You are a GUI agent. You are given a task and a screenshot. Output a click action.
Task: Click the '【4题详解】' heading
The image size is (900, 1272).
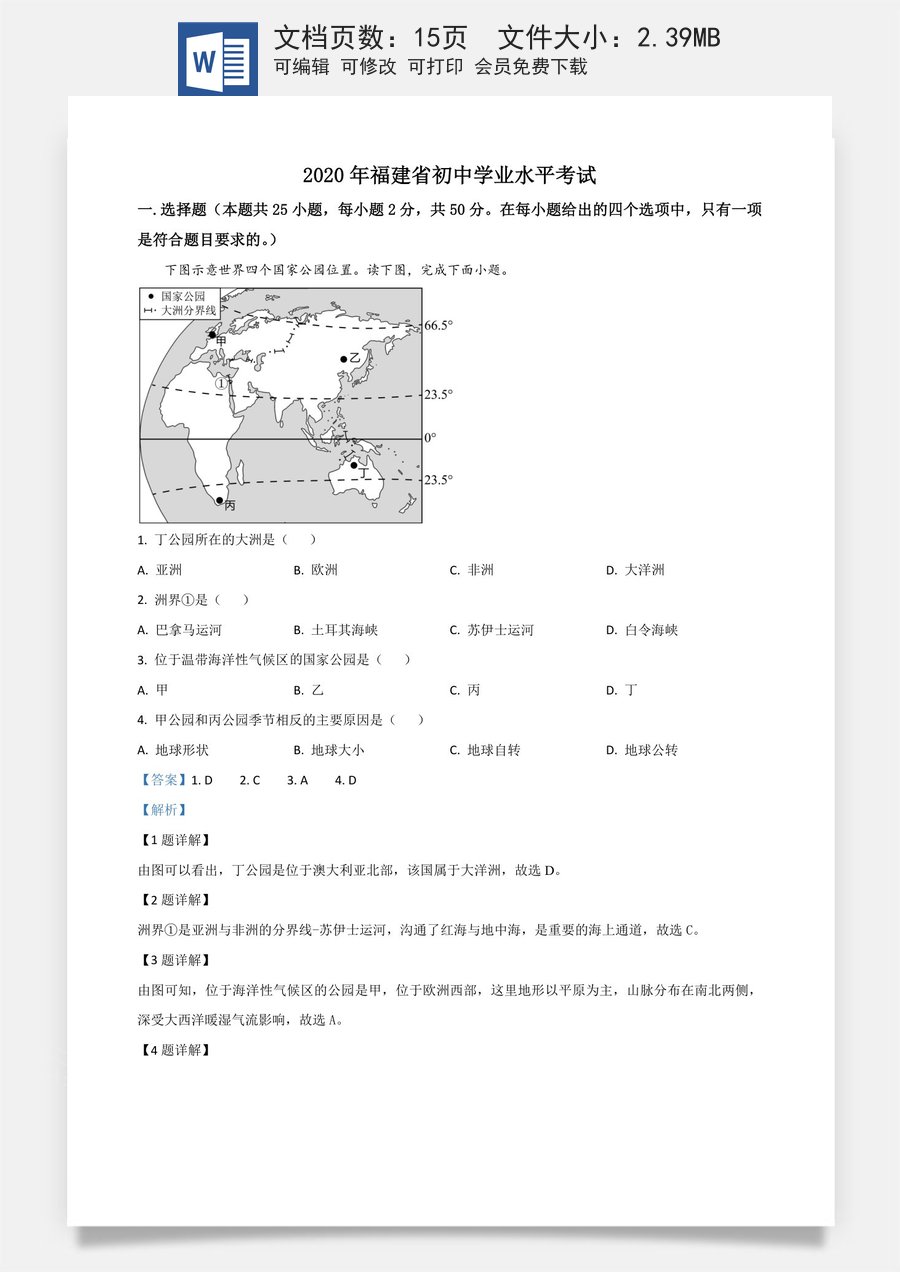point(175,1050)
